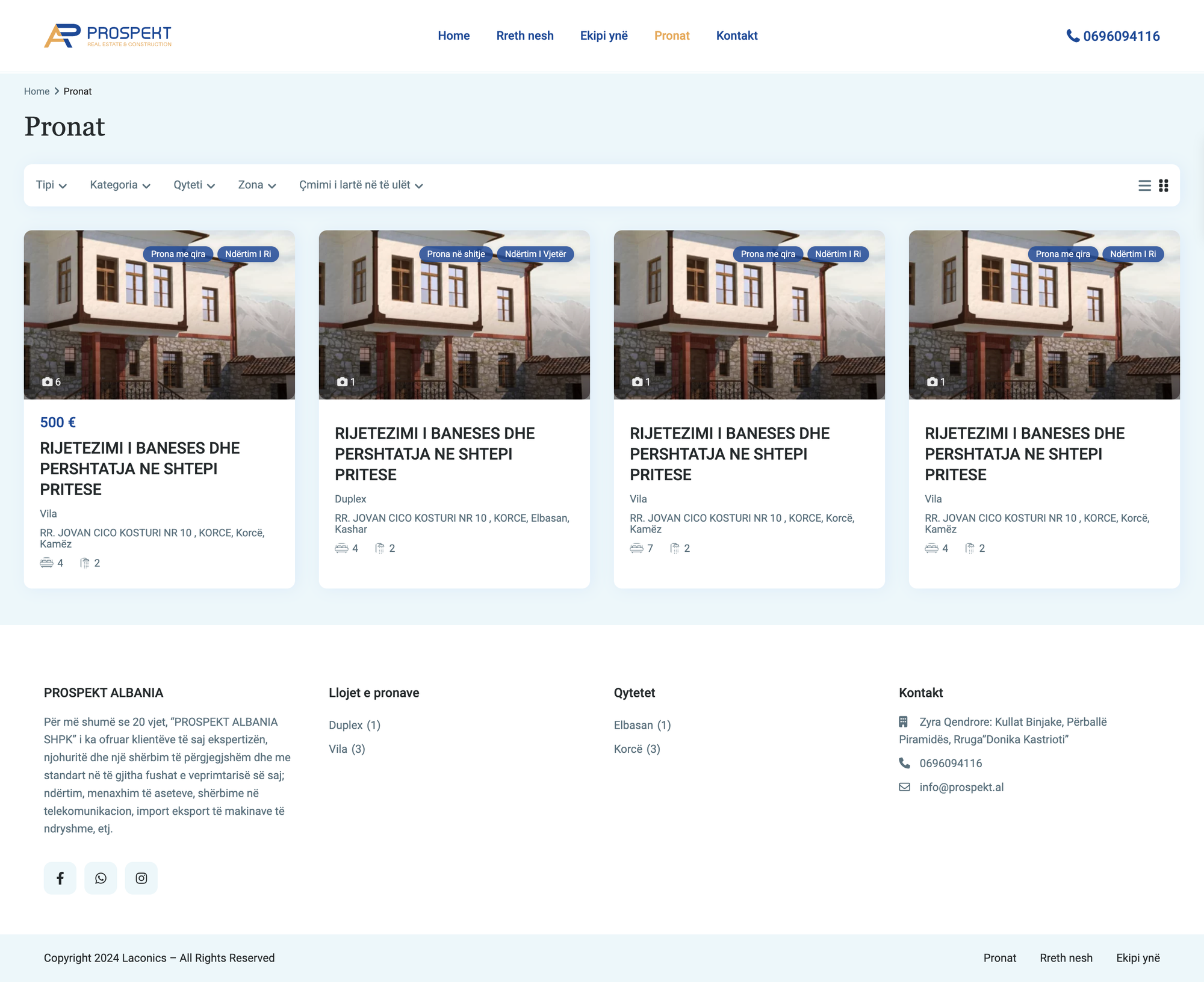Screen dimensions: 1204x982
Task: Expand the Tipi filter dropdown
Action: coord(51,185)
